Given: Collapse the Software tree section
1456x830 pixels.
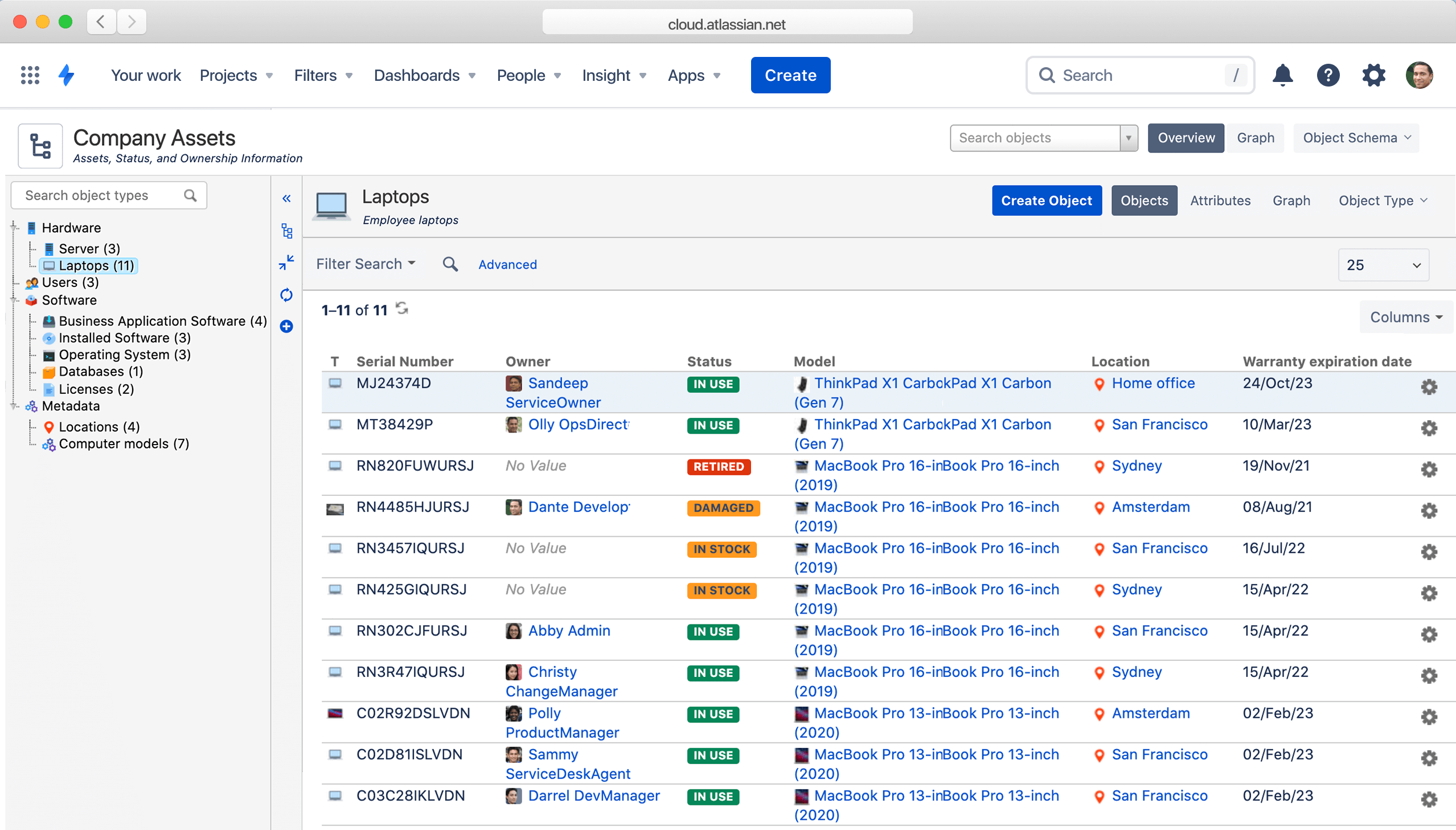Looking at the screenshot, I should tap(14, 301).
